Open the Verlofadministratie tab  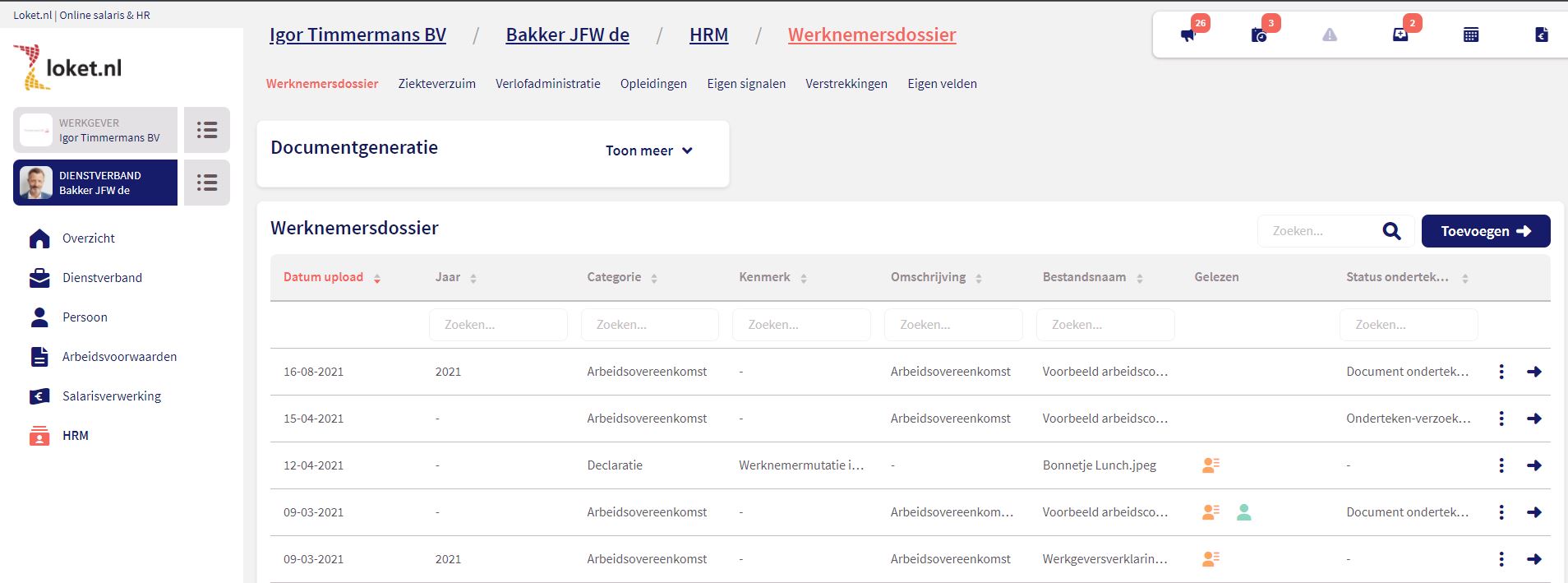[x=547, y=84]
